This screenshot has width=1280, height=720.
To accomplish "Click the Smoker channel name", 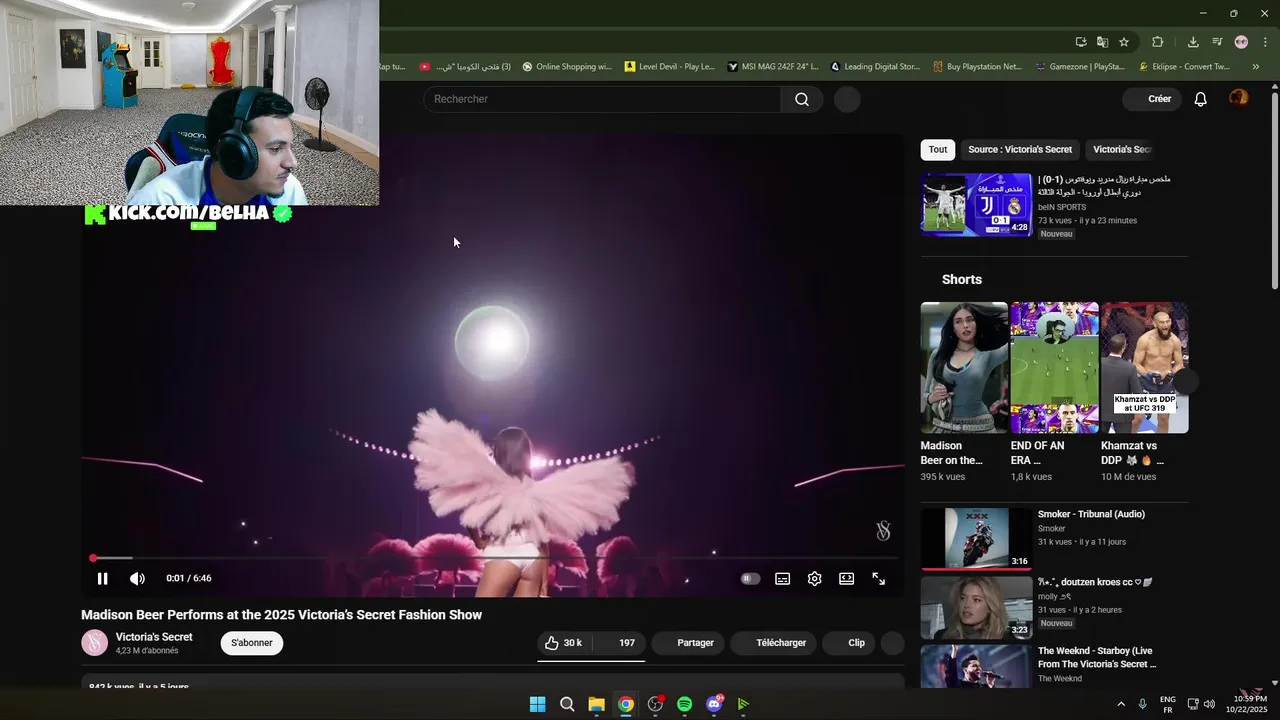I will [1051, 529].
